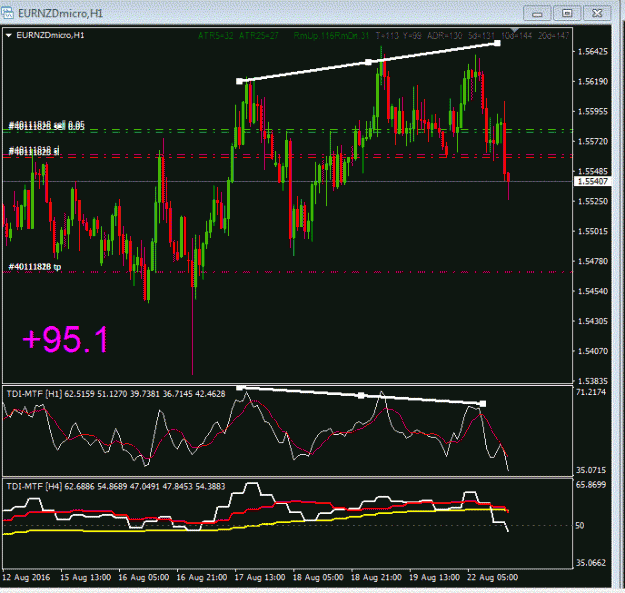625x593 pixels.
Task: Click the '17 Aug 13:00' time axis label
Action: pos(260,577)
